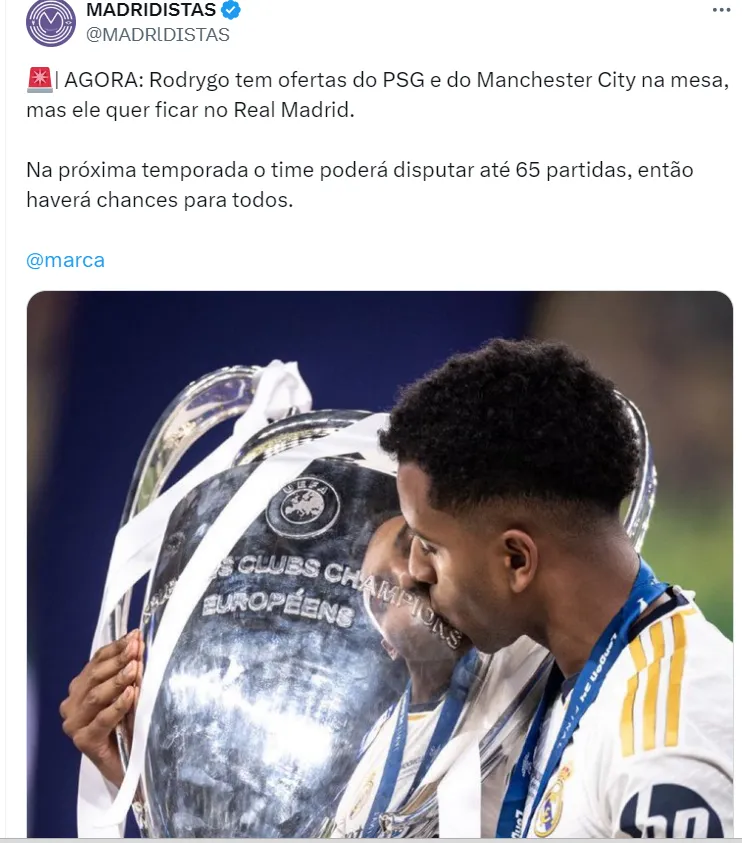
Task: Click the MADRIDISTAS display name
Action: [151, 9]
